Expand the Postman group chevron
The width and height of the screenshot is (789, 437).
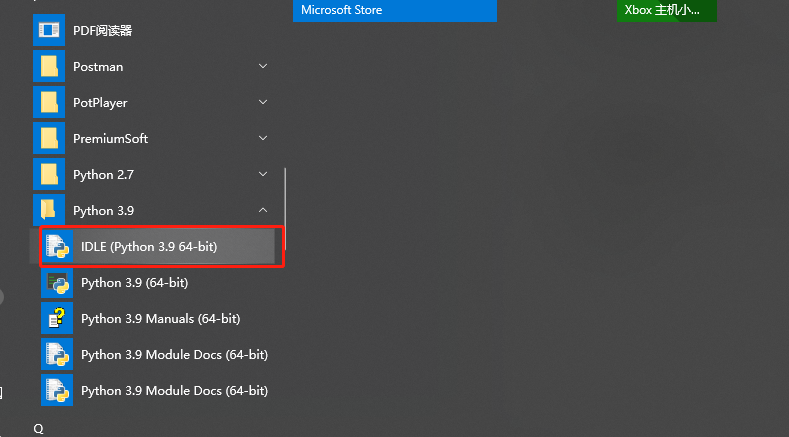263,66
